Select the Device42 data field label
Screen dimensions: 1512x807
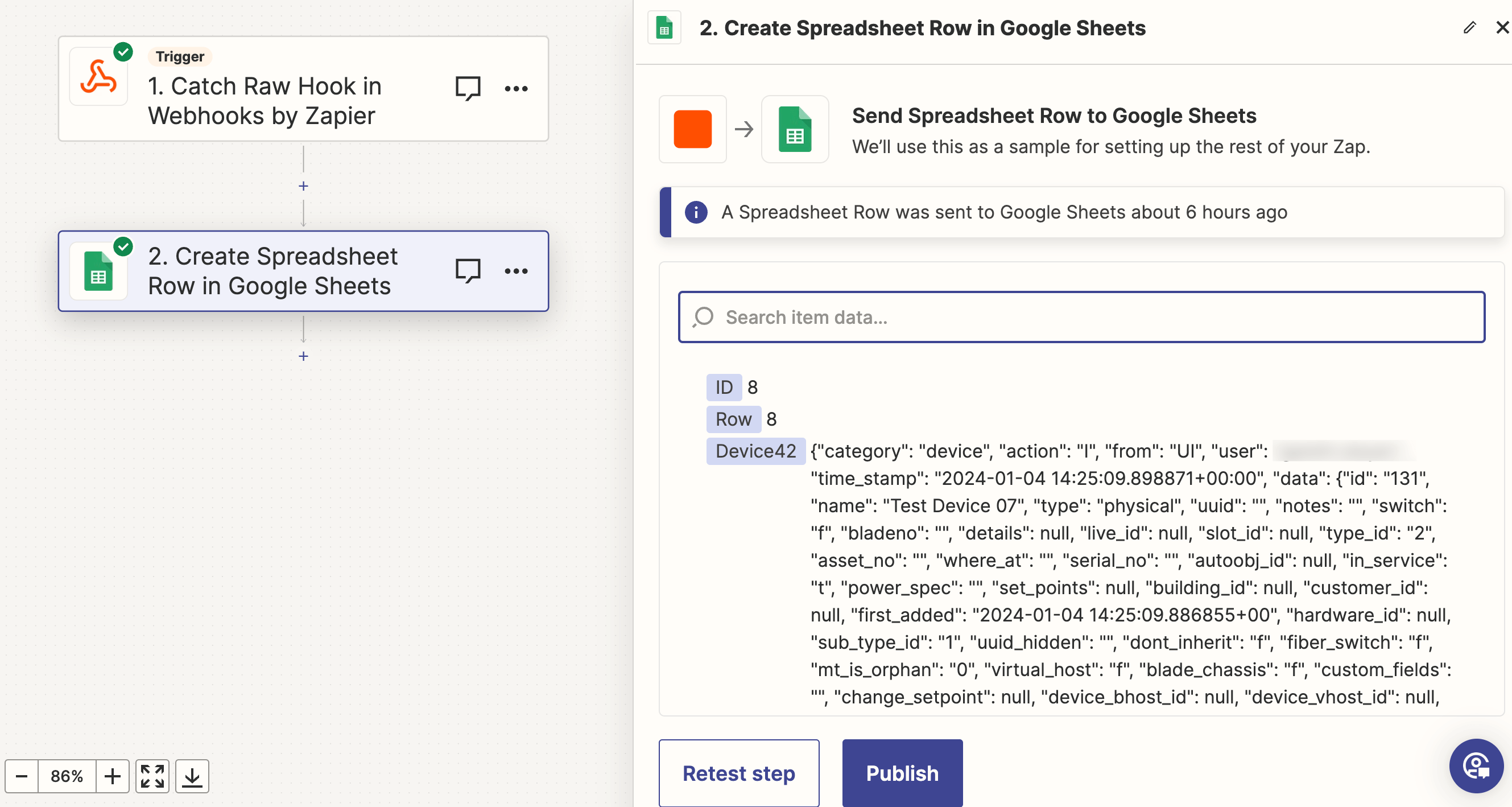[x=755, y=451]
